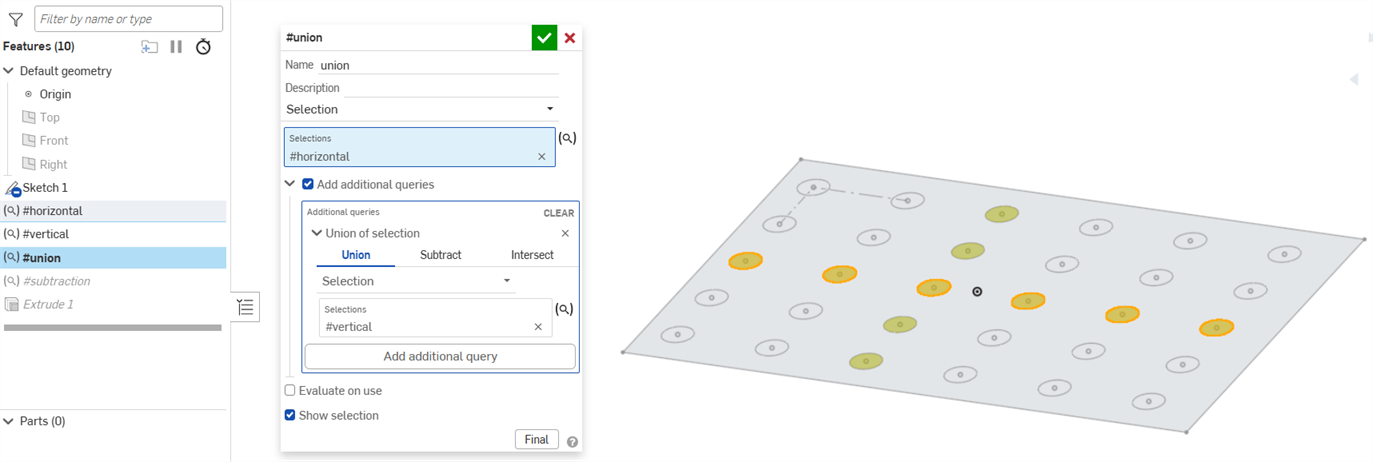The image size is (1373, 462).
Task: Enable Evaluate on use checkbox
Action: pyautogui.click(x=290, y=391)
